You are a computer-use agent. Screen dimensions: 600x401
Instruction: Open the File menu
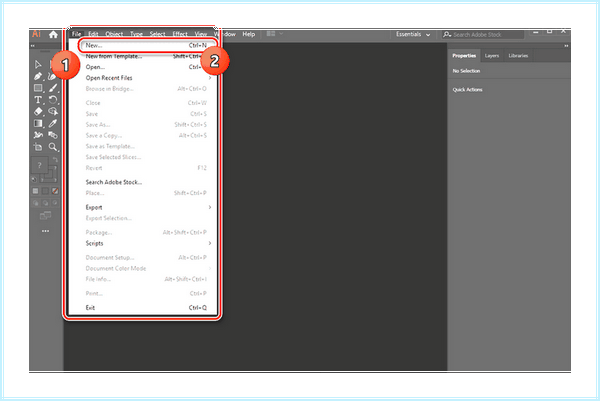[77, 34]
